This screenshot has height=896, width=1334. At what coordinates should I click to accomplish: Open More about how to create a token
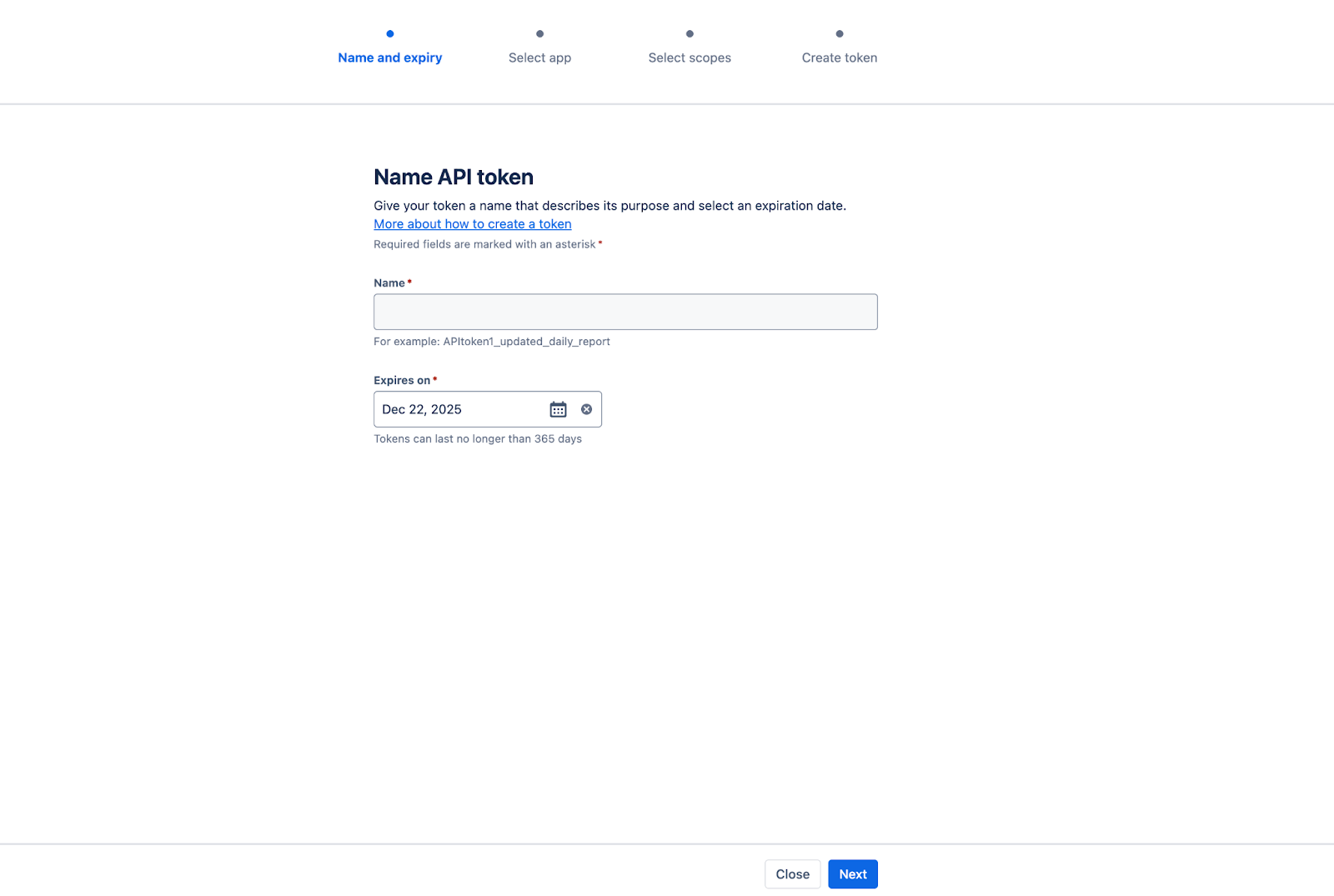(472, 224)
